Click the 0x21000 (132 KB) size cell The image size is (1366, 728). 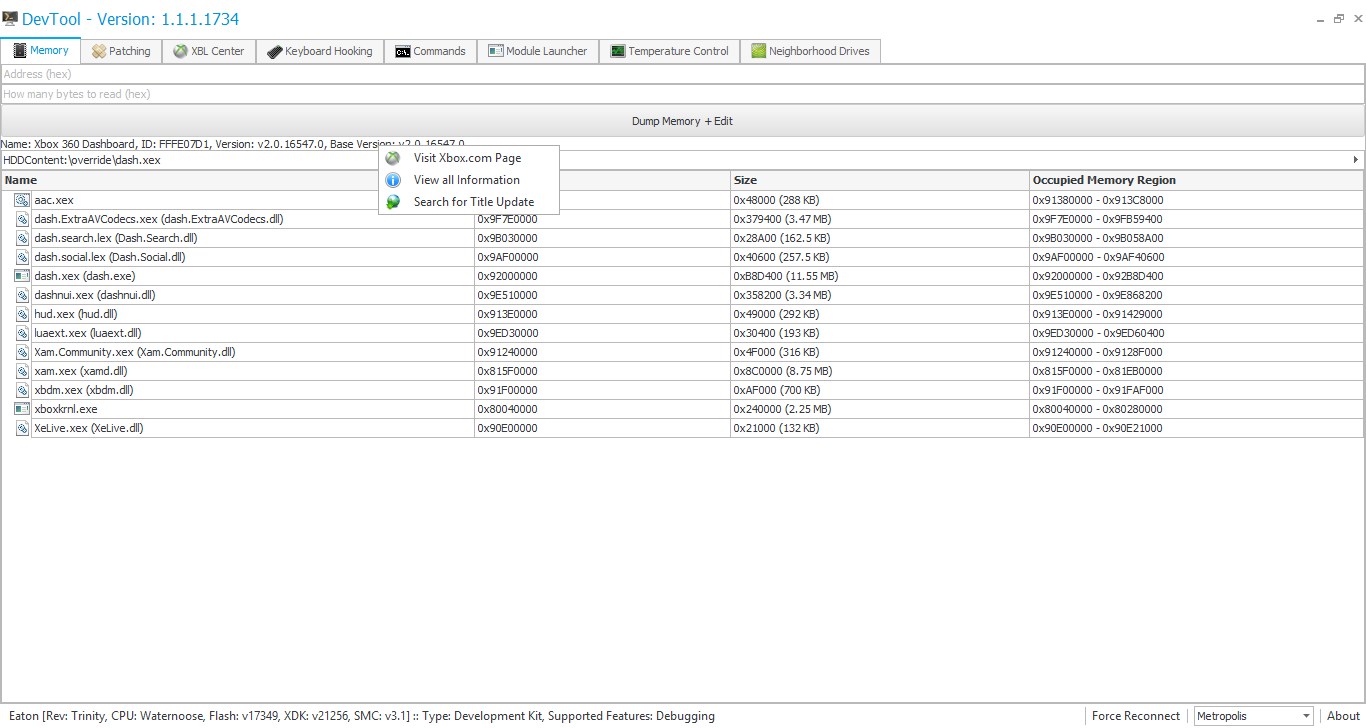click(880, 428)
